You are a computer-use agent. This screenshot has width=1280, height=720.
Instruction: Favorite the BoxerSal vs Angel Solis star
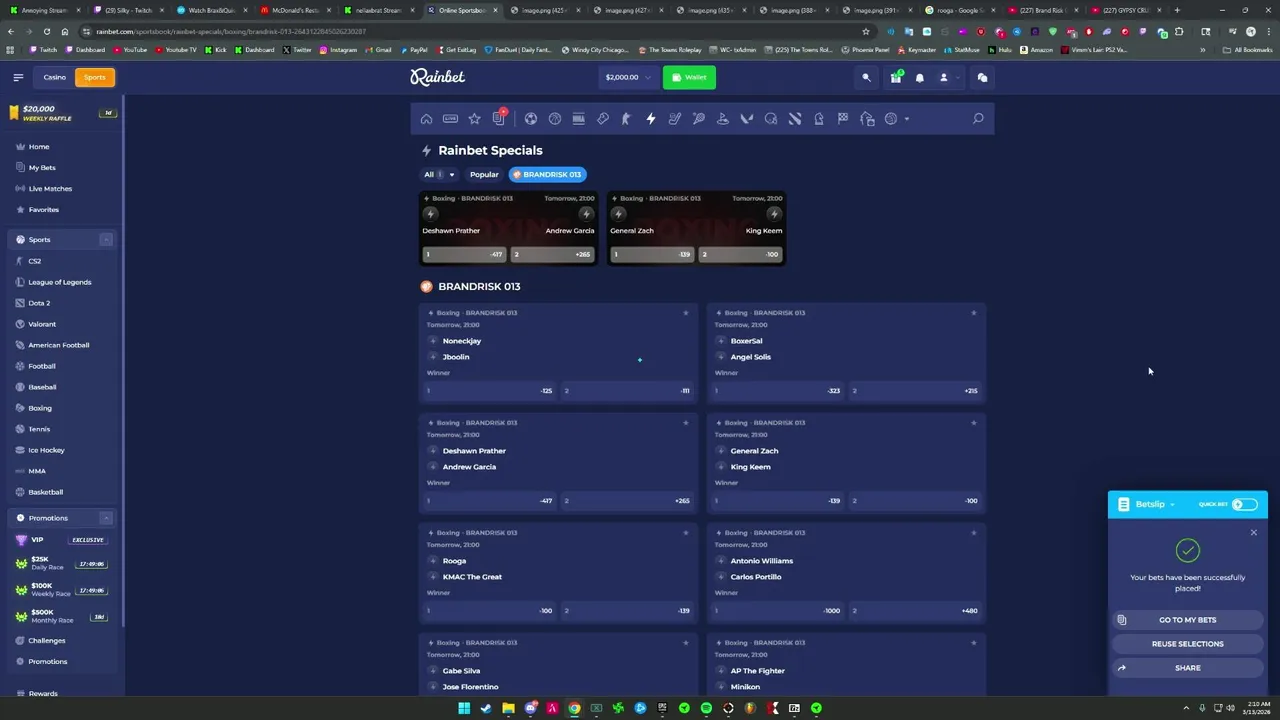pyautogui.click(x=973, y=313)
